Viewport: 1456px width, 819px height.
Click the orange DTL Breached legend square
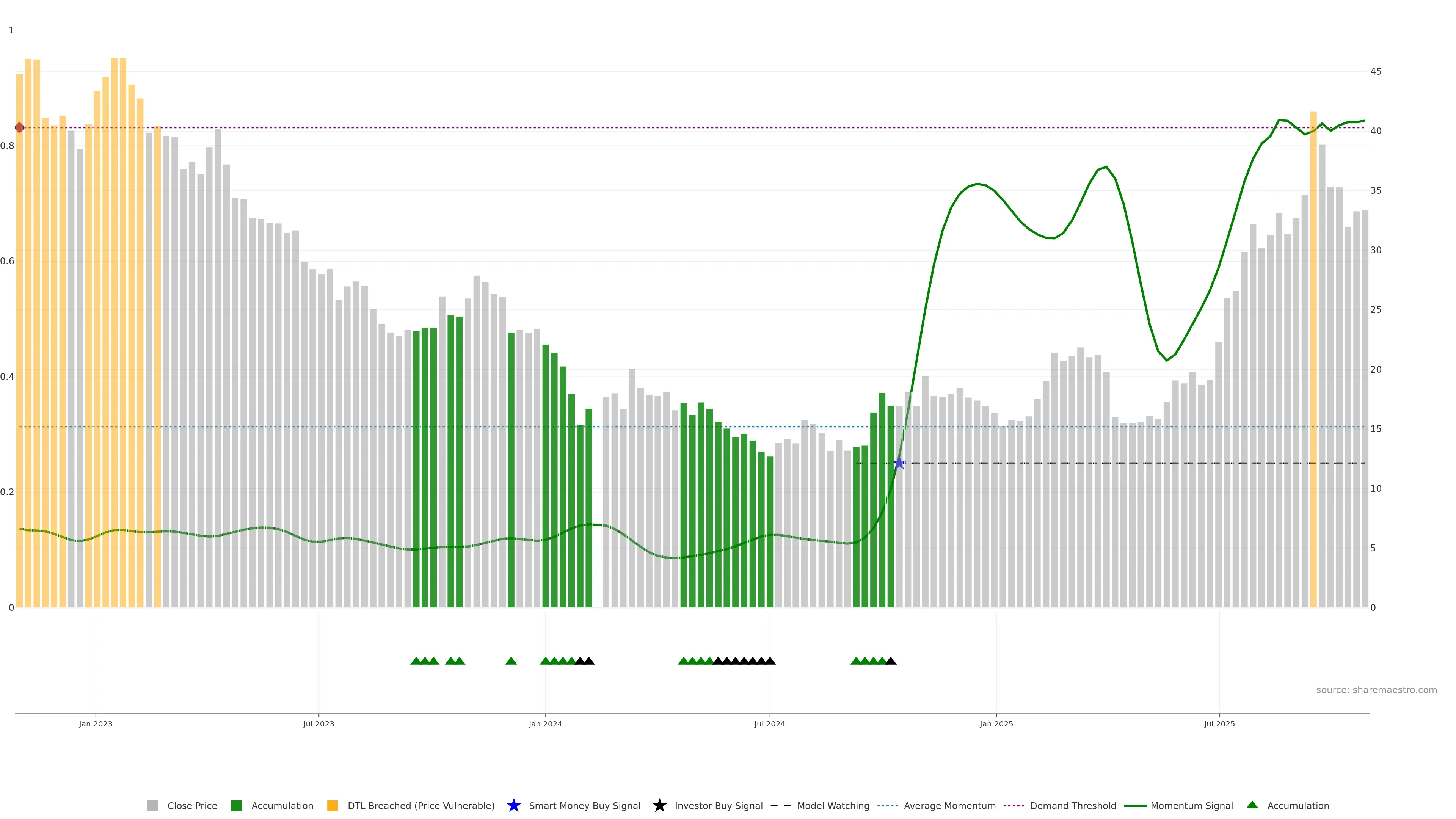point(333,805)
